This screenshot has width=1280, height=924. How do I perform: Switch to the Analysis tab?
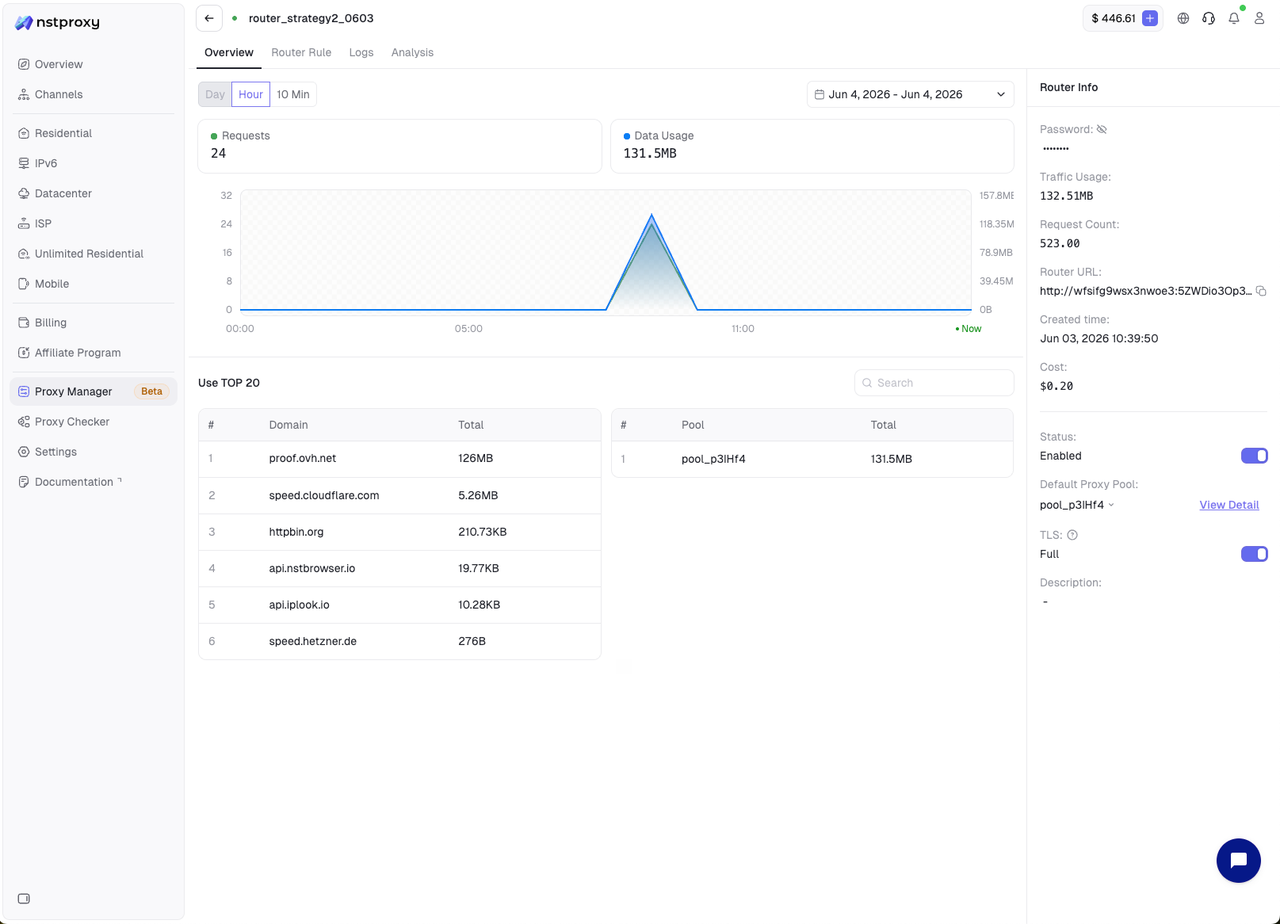click(x=412, y=52)
